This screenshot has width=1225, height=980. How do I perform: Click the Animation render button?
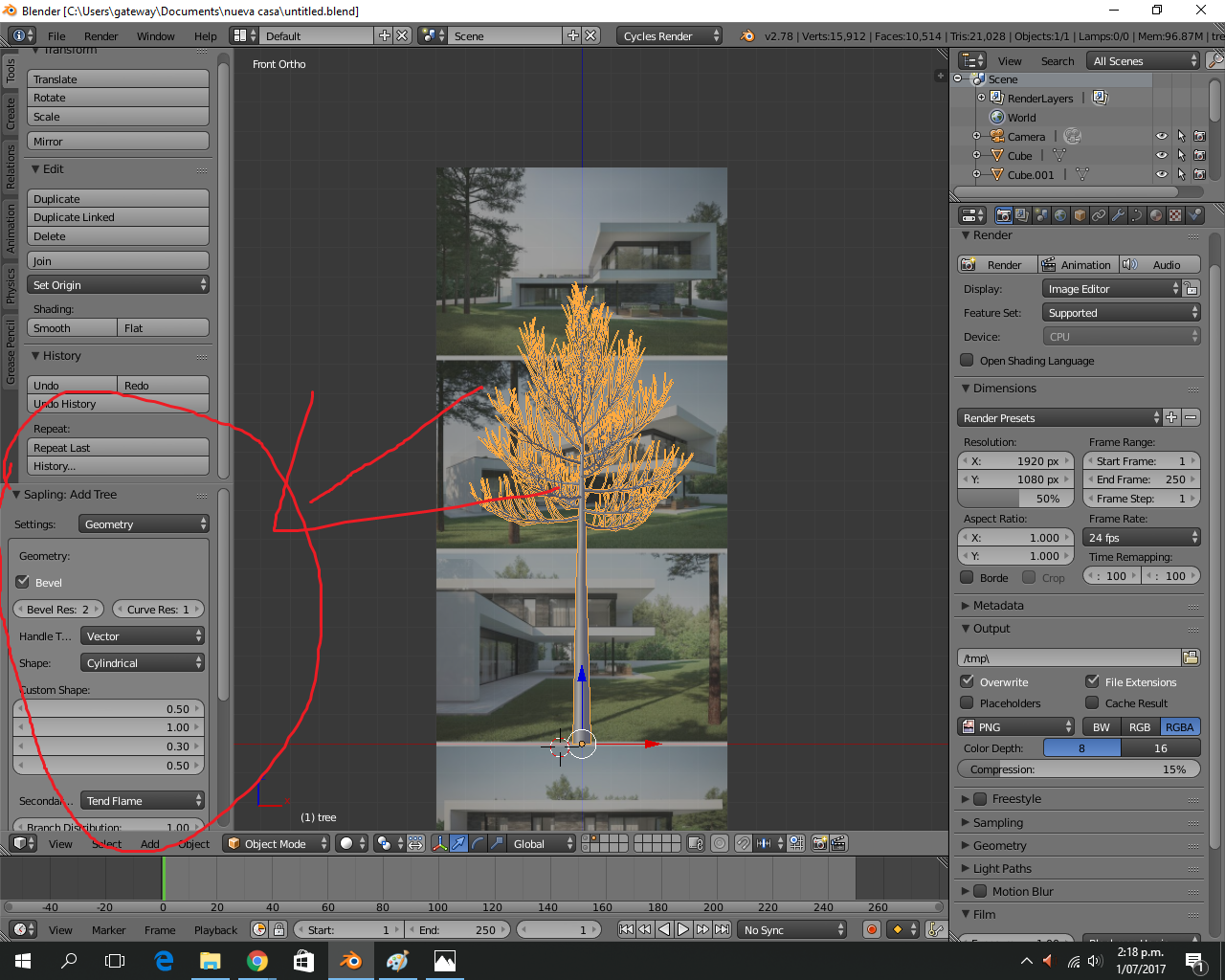1077,264
